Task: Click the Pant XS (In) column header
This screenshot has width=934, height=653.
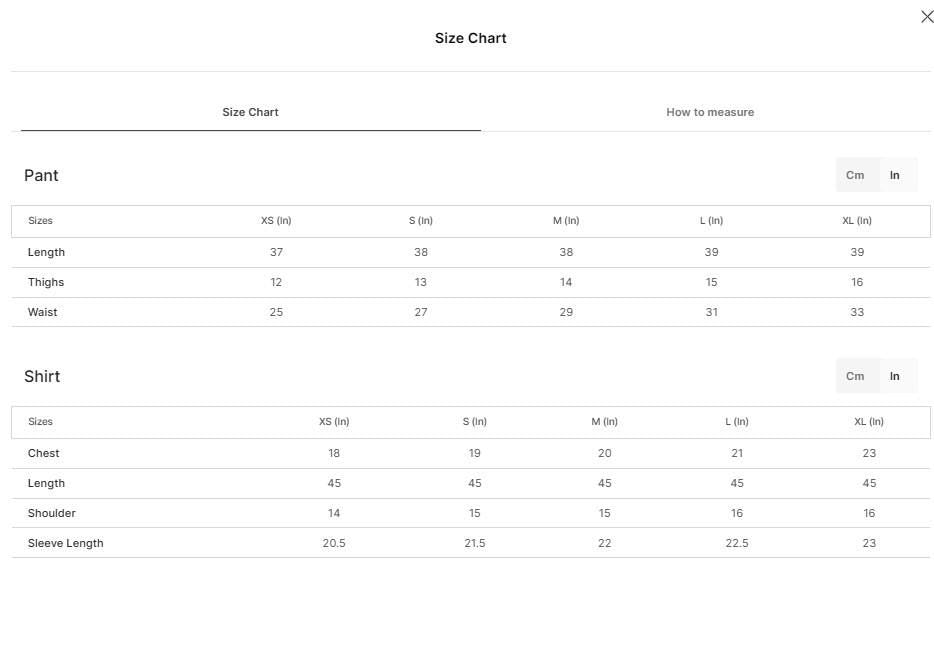Action: point(276,220)
